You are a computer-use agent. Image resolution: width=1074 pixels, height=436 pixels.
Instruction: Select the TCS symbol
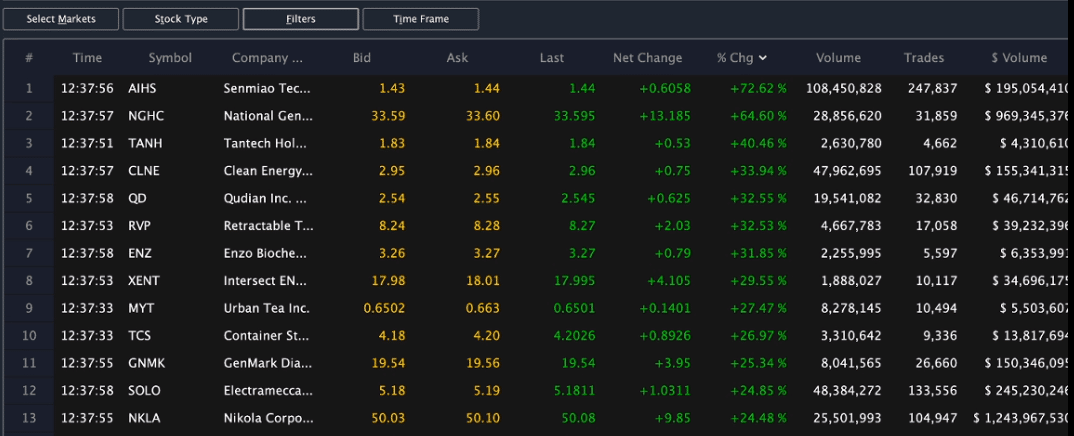[x=140, y=335]
